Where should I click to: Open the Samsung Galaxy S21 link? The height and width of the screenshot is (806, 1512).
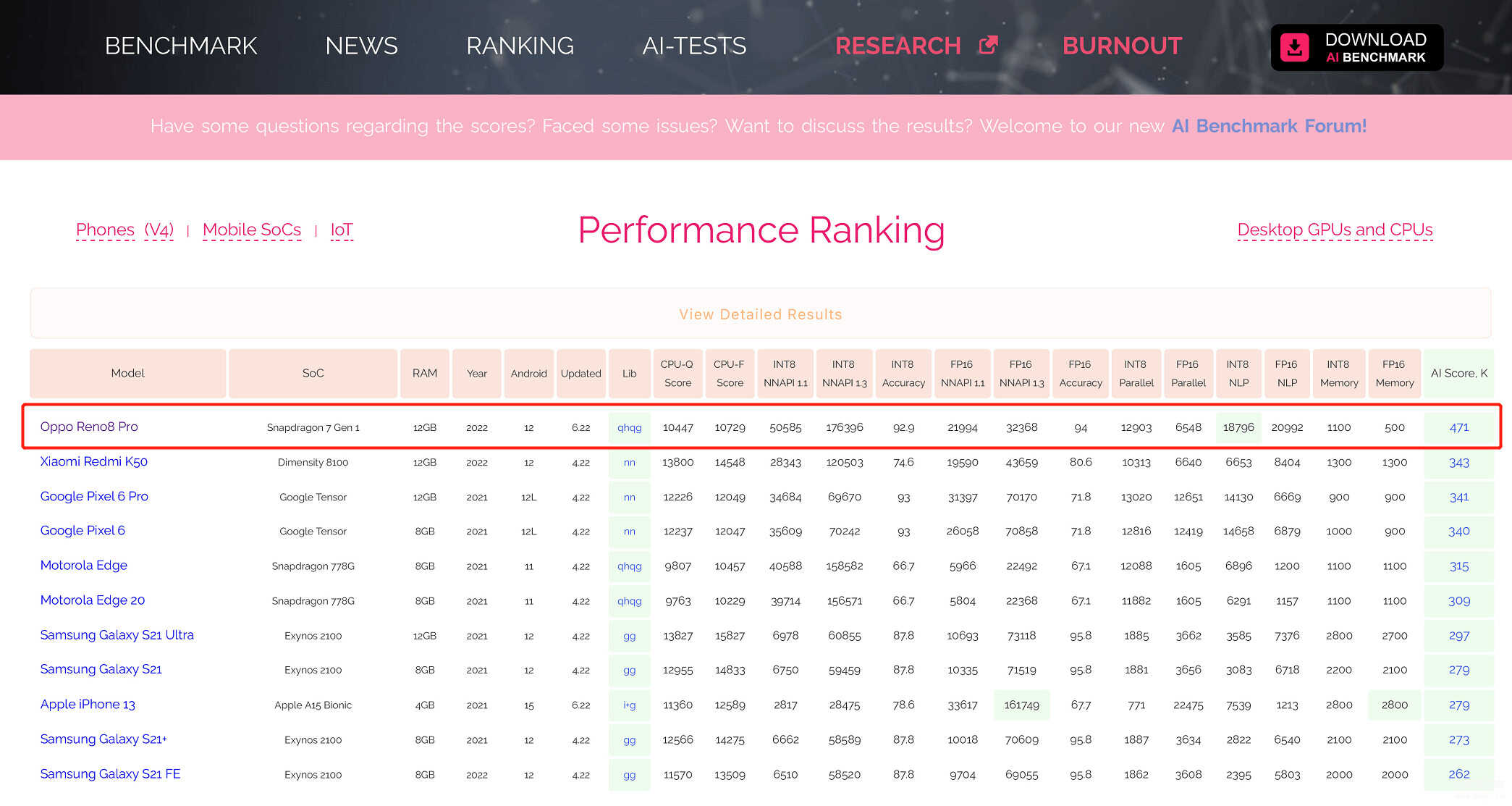tap(101, 669)
